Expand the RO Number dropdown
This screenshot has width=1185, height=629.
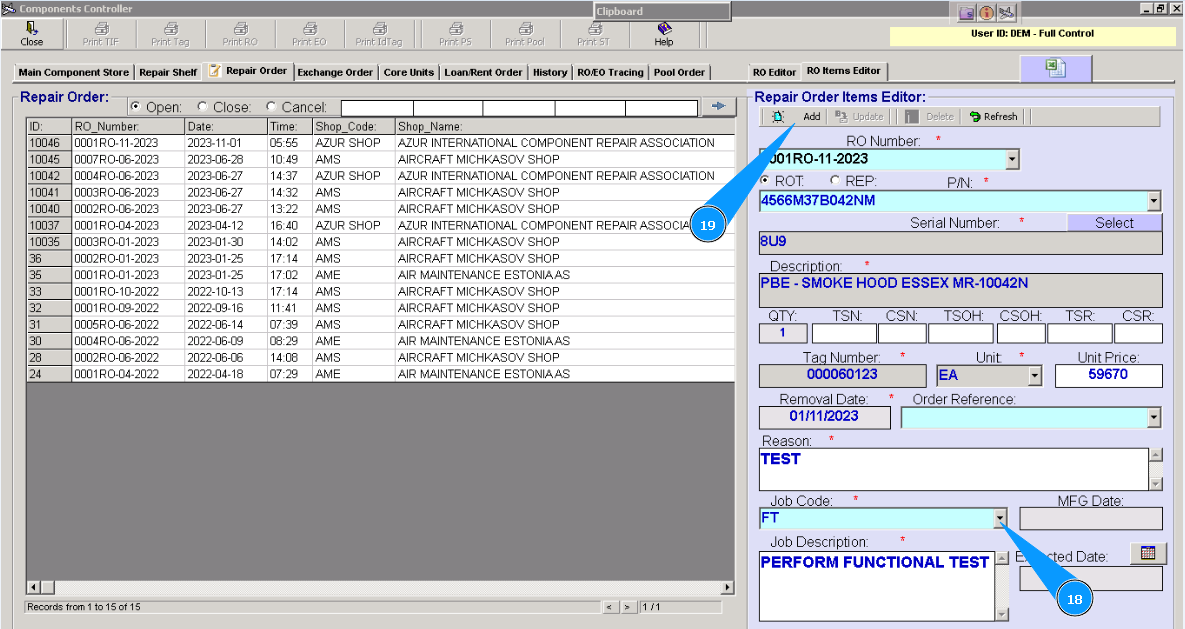click(1012, 160)
